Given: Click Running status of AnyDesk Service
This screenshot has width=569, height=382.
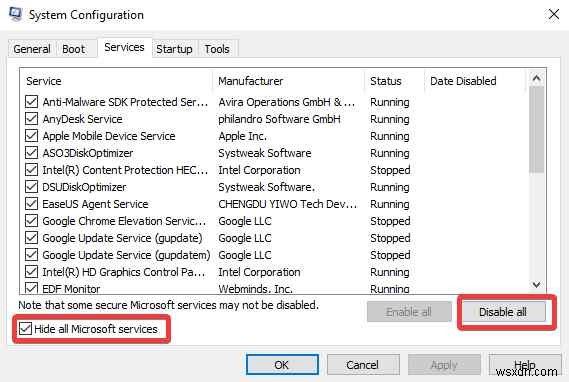Looking at the screenshot, I should click(390, 119).
